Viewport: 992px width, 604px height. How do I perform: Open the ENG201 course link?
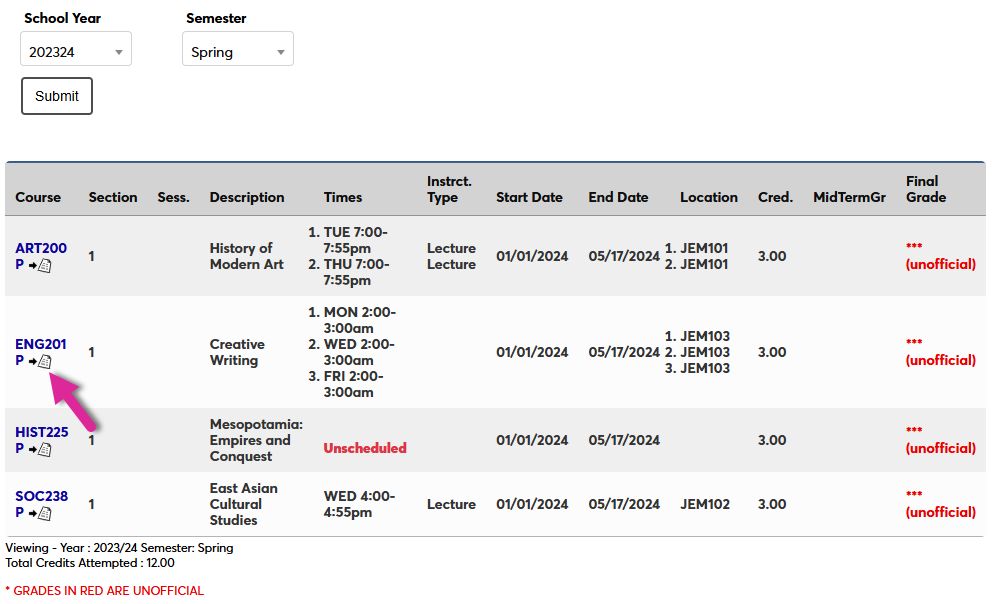[40, 344]
